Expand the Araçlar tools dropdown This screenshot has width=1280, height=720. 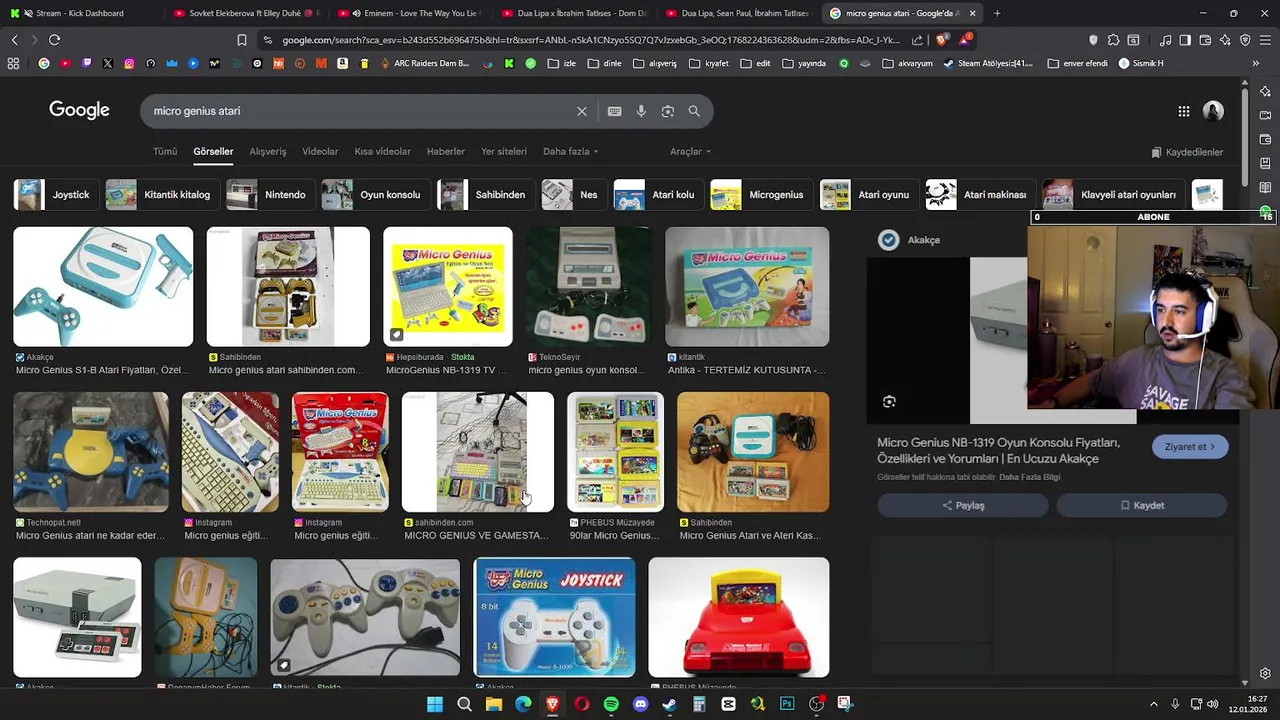pyautogui.click(x=690, y=152)
